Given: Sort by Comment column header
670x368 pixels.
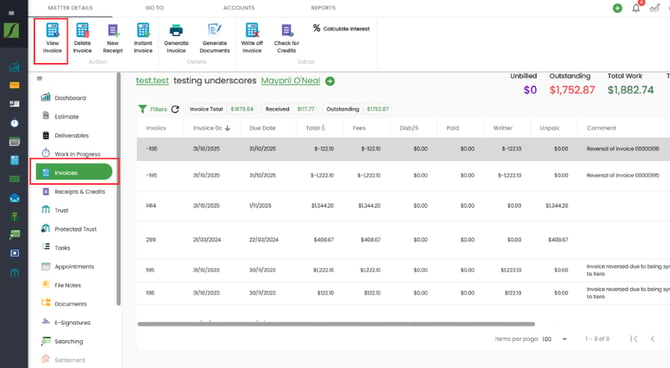Looking at the screenshot, I should pyautogui.click(x=601, y=128).
